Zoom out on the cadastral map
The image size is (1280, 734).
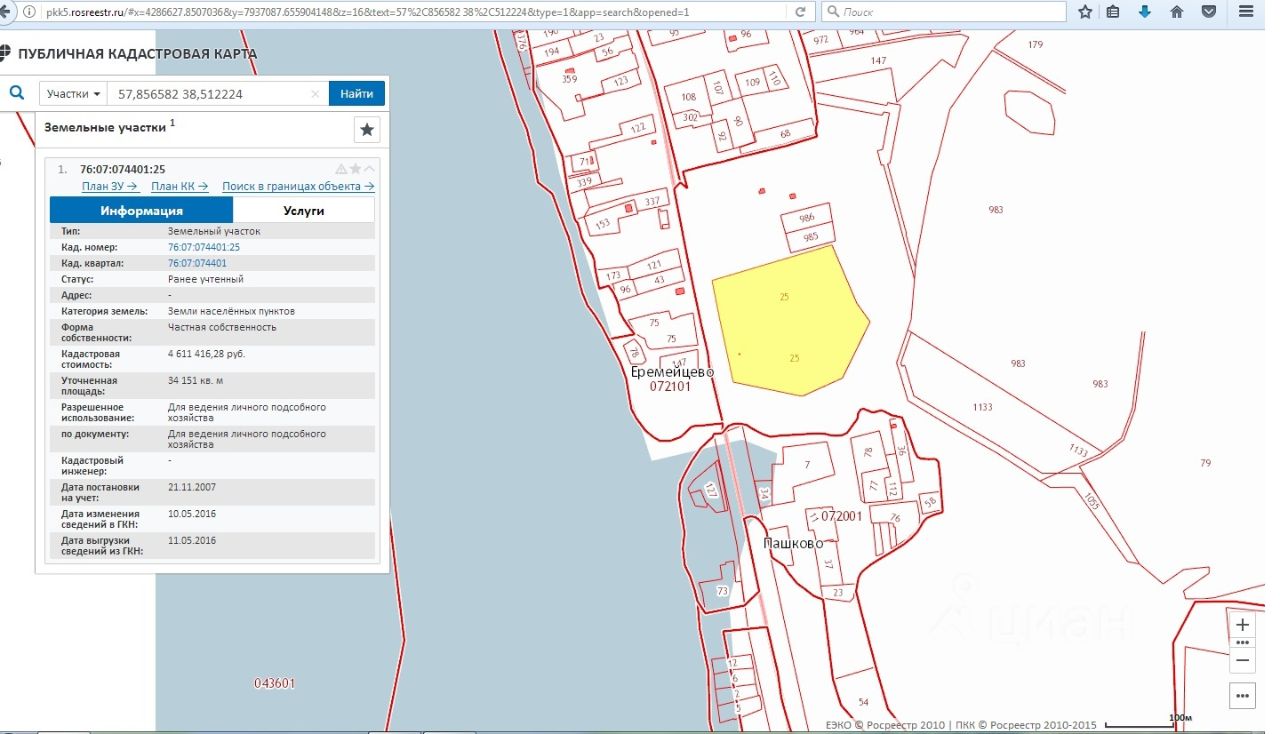tap(1243, 660)
